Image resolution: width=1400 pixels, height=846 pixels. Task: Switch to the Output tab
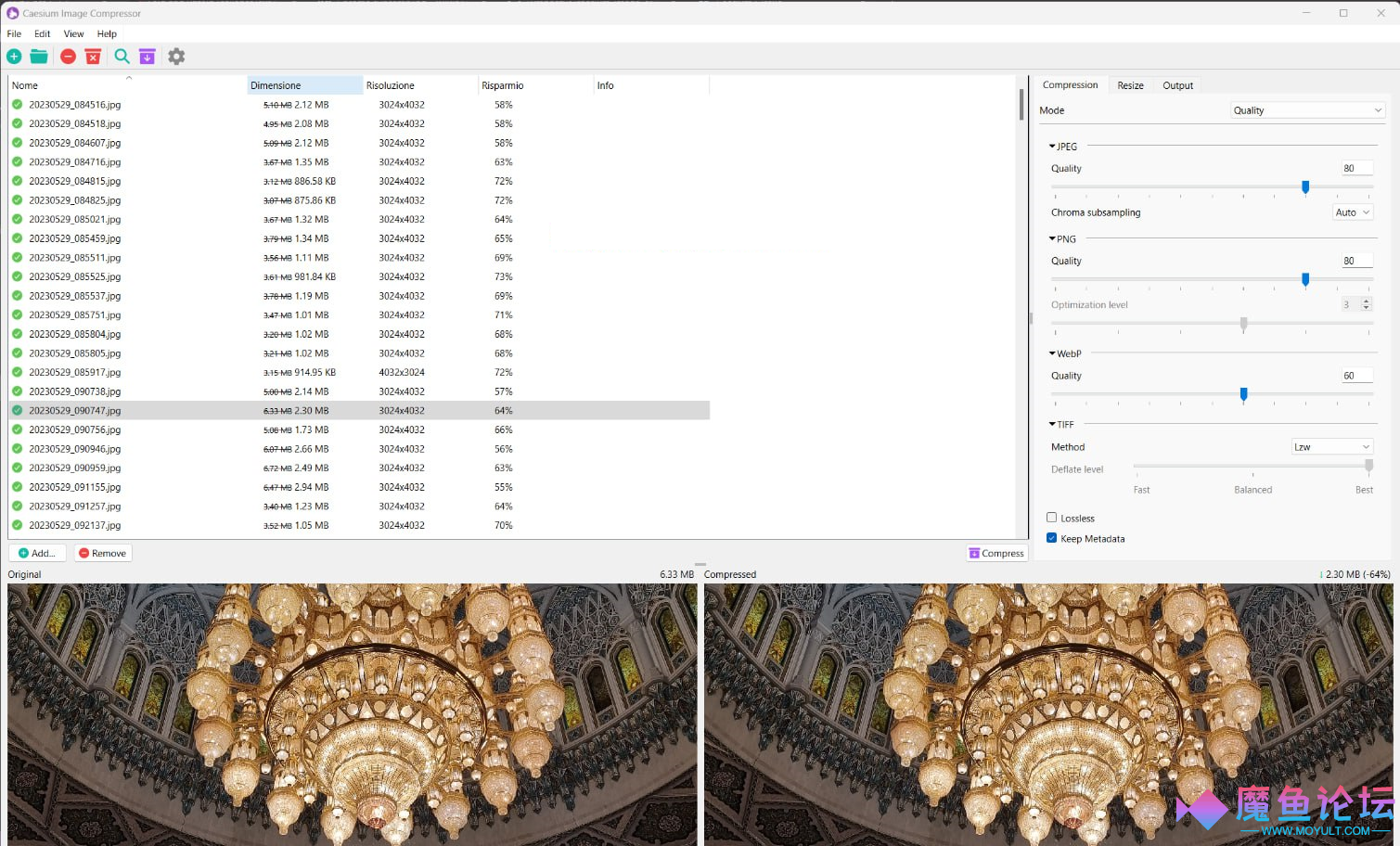(x=1178, y=85)
